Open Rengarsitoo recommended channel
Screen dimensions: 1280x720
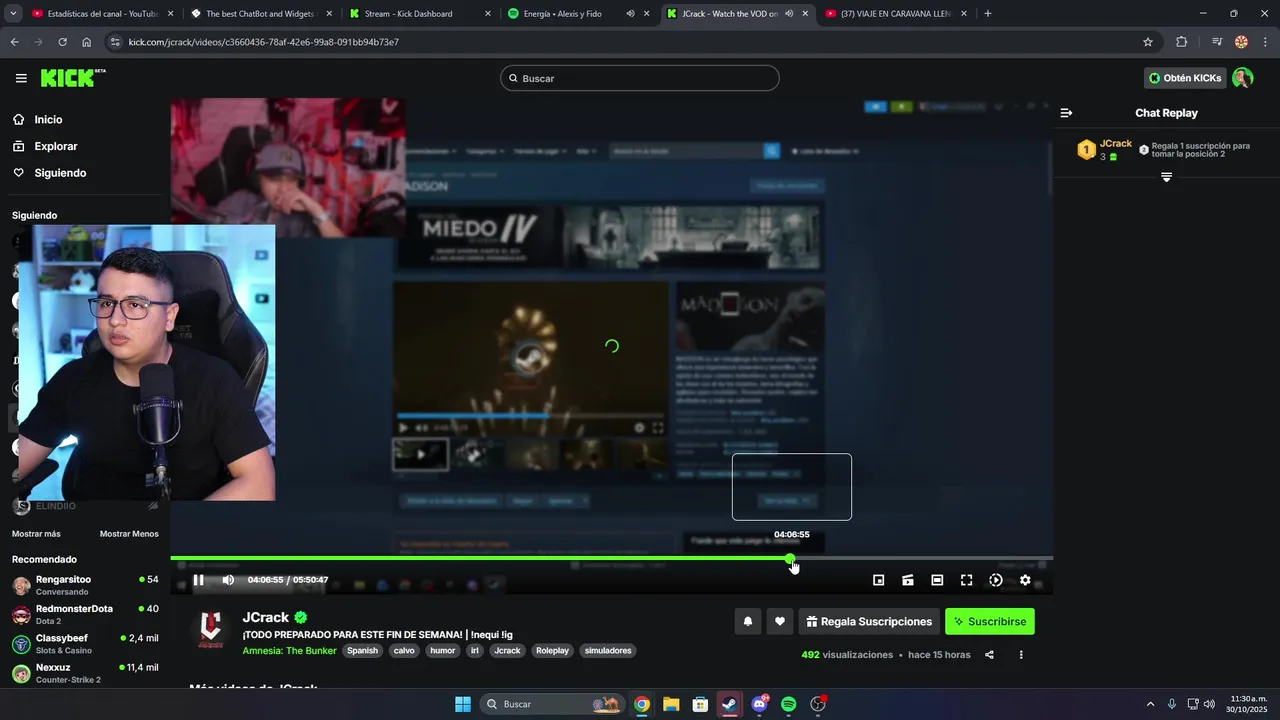[85, 585]
